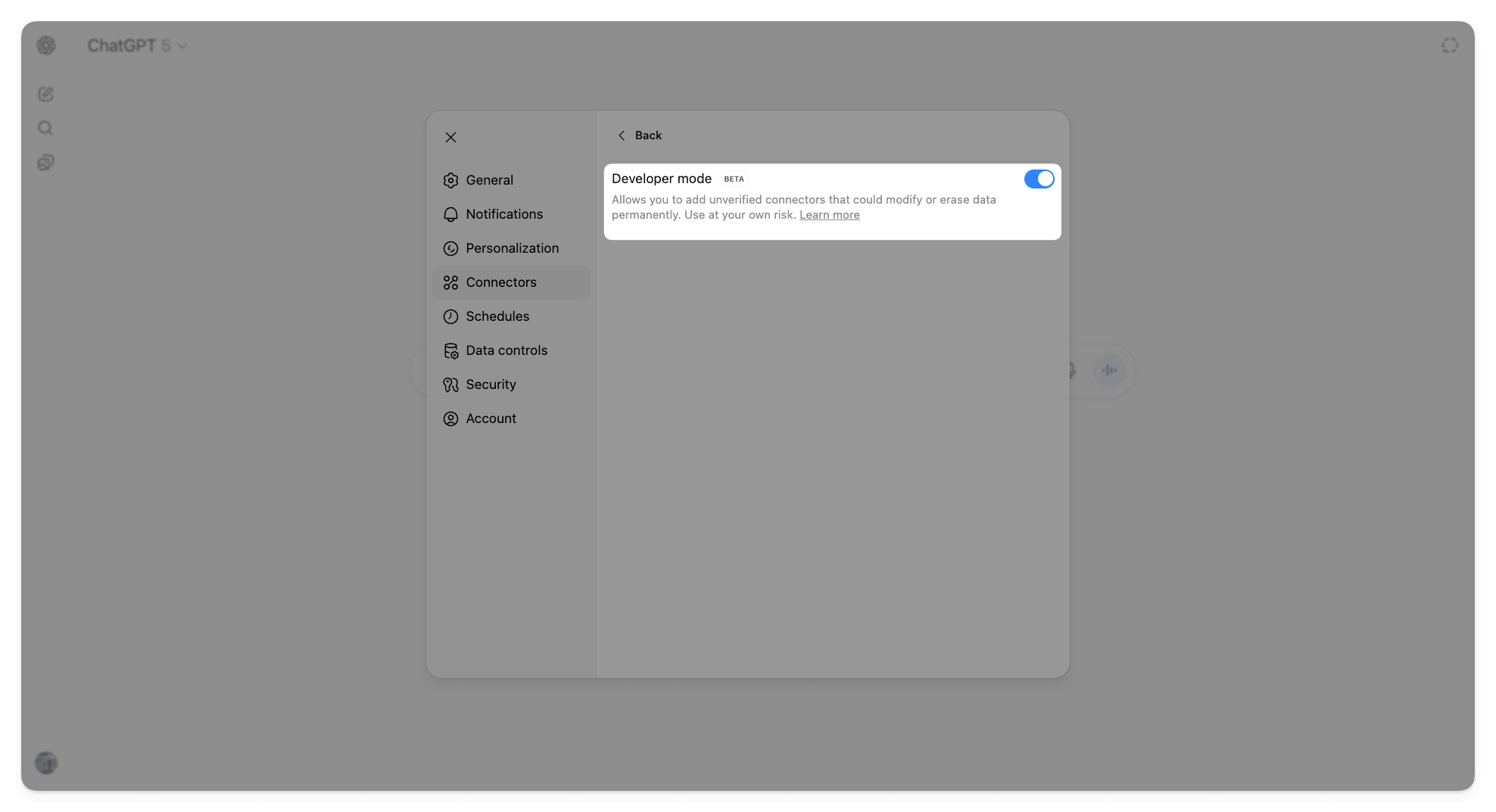Select the Notifications settings icon
This screenshot has width=1496, height=812.
pyautogui.click(x=450, y=214)
